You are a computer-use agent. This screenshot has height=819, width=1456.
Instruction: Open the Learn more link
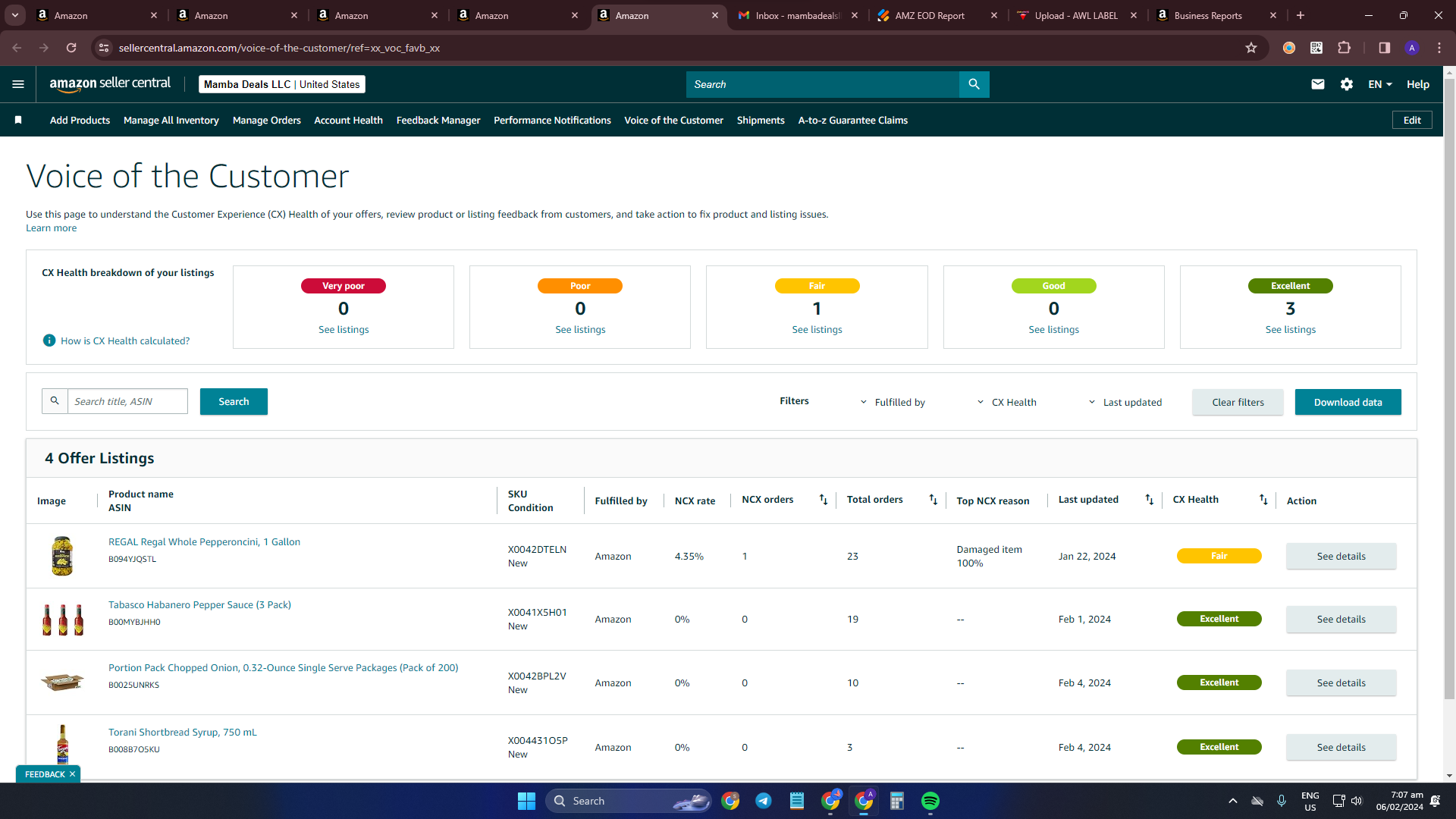click(52, 227)
